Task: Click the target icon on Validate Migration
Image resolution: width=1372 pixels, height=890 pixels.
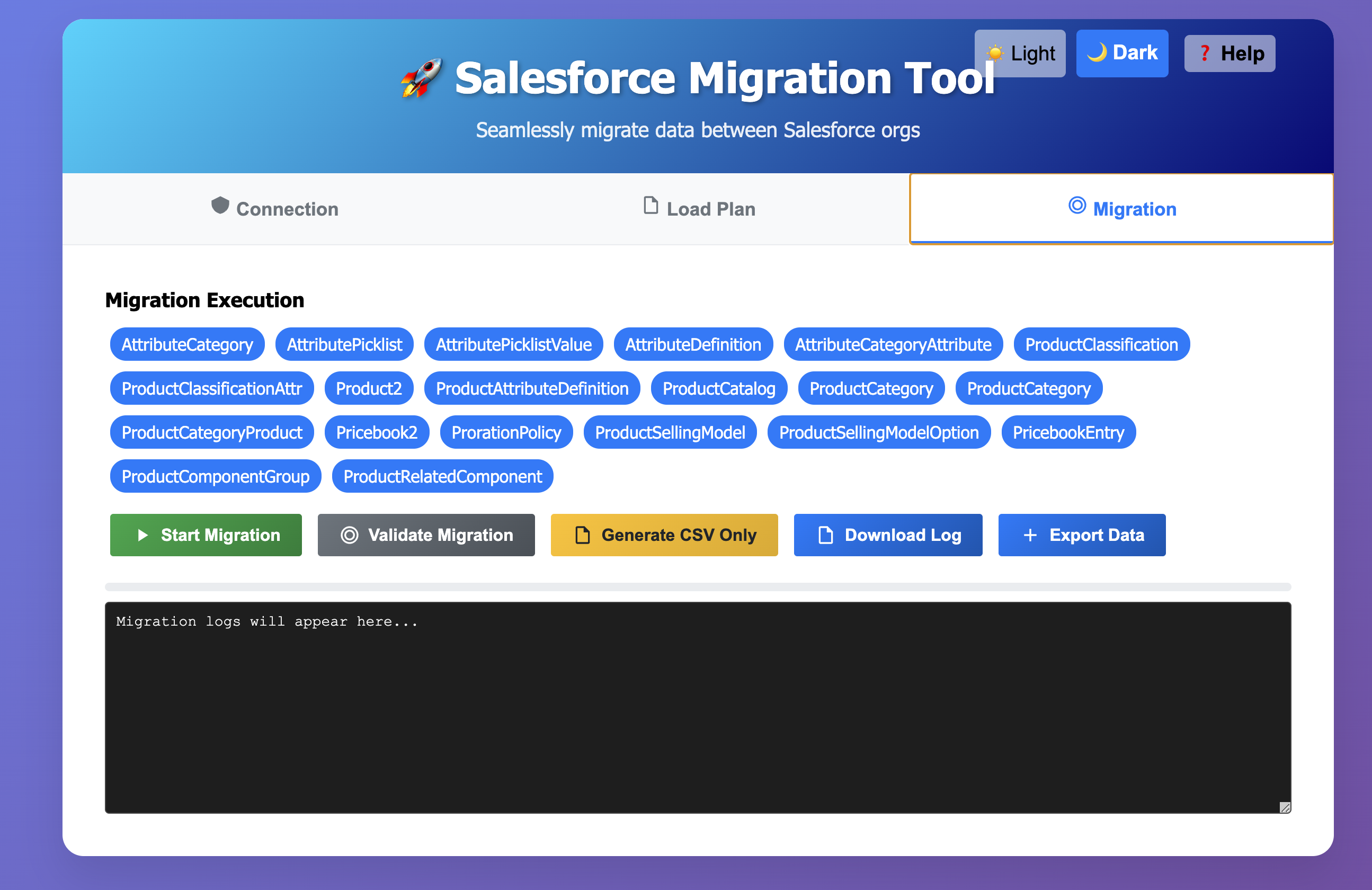Action: (x=349, y=535)
